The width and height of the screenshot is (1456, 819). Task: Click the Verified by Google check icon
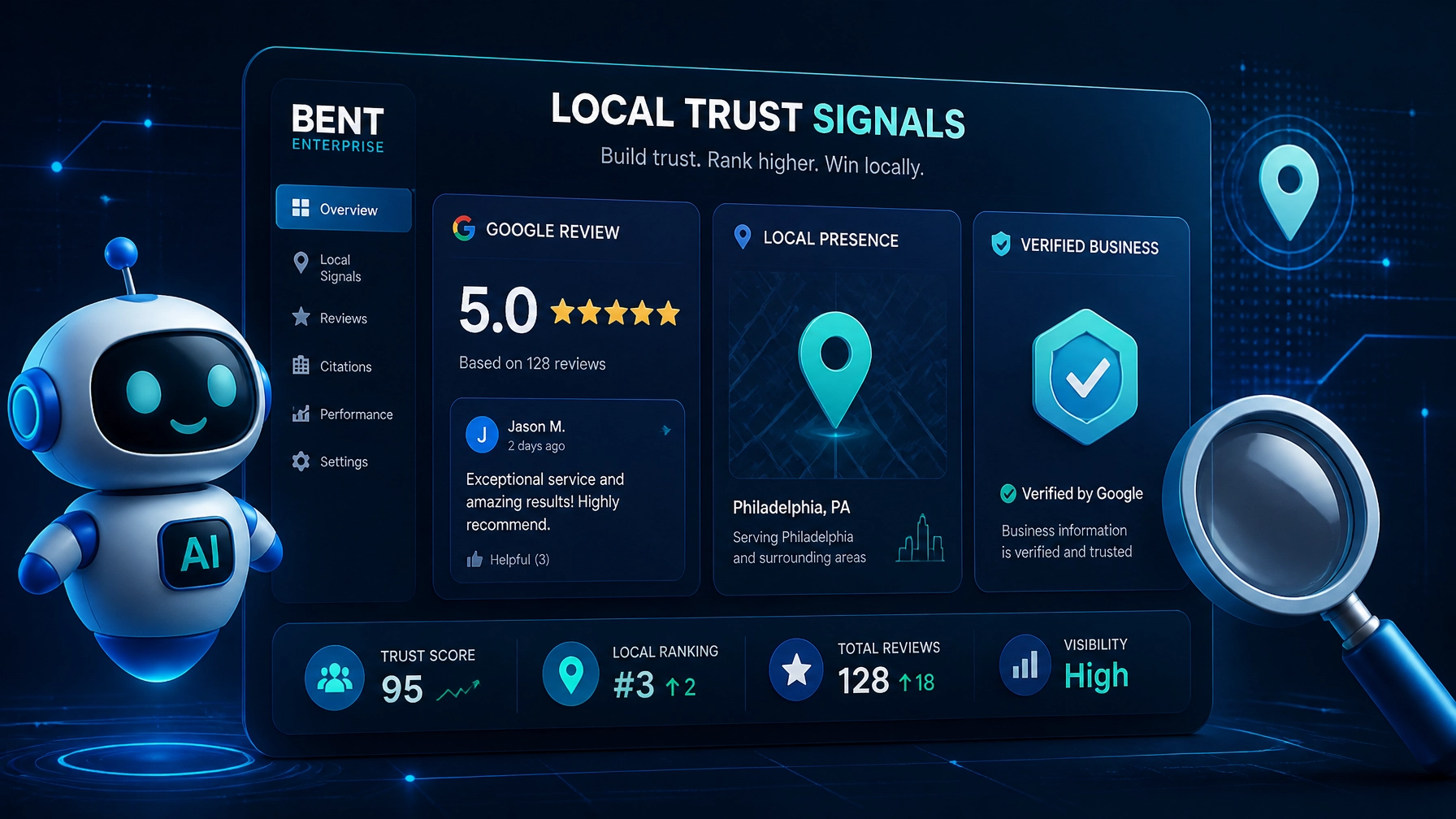coord(1008,493)
